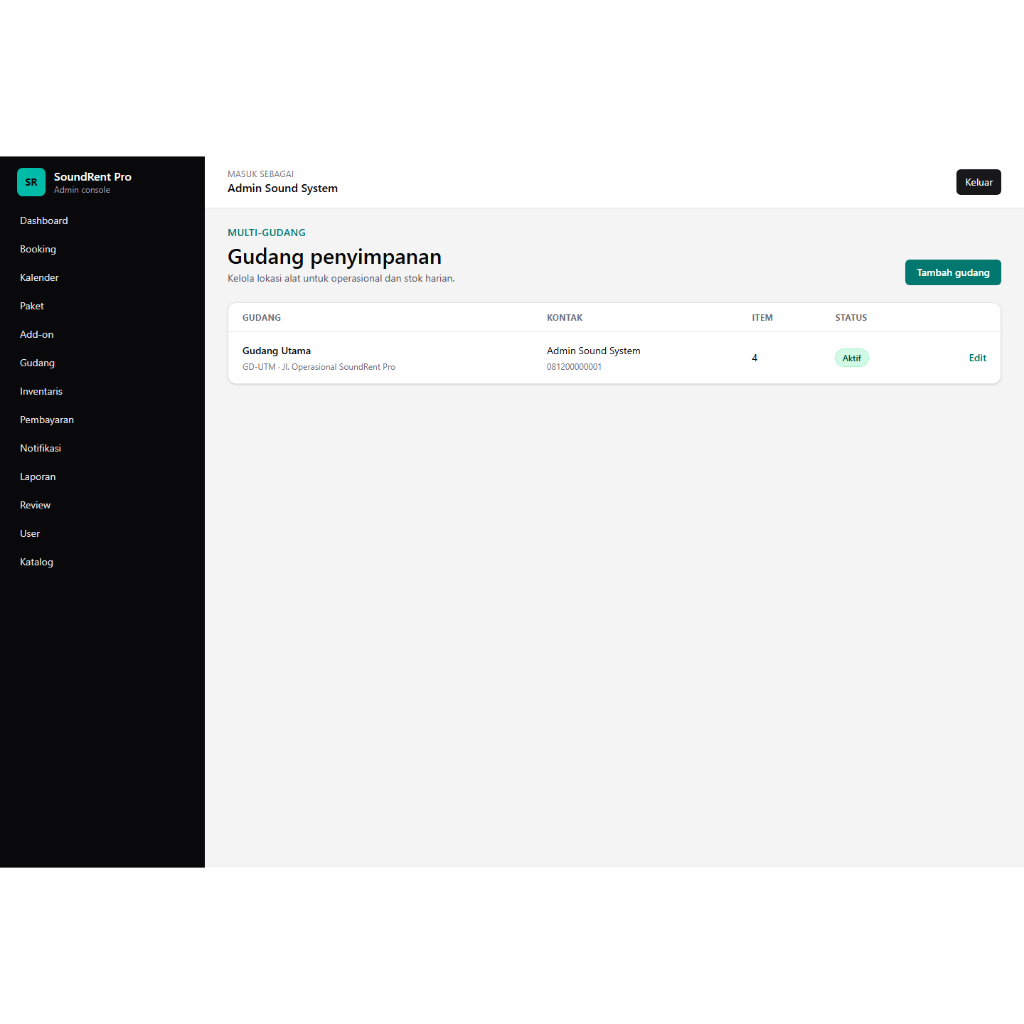Click the Keluar logout button
The height and width of the screenshot is (1024, 1024).
[978, 182]
